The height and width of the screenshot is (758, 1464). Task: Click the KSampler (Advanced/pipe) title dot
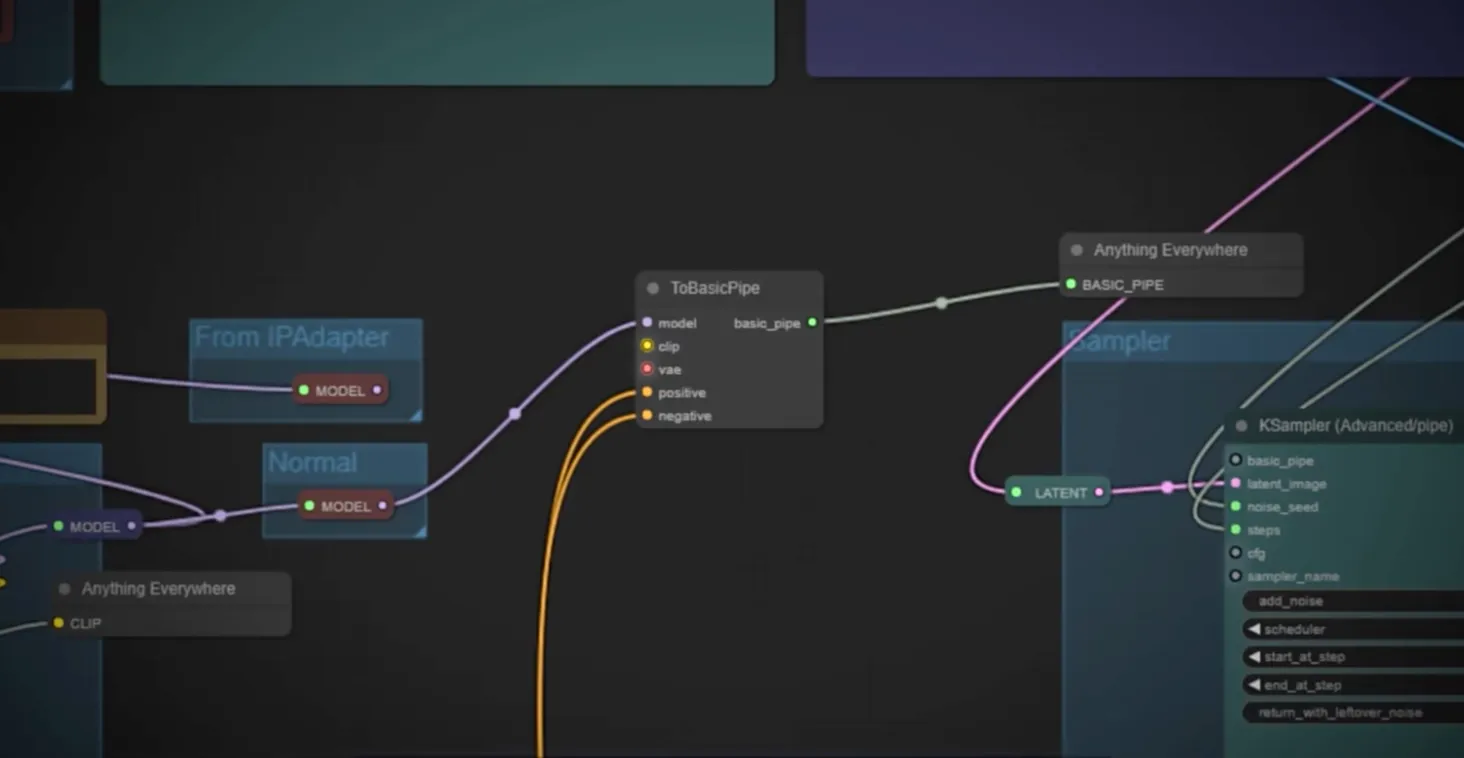(1241, 426)
